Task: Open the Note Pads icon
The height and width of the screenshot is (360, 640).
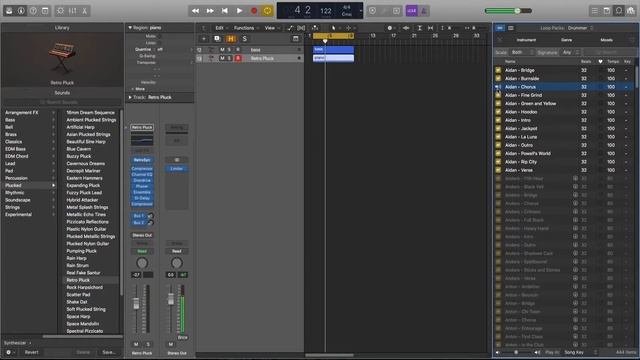Action: pos(607,11)
